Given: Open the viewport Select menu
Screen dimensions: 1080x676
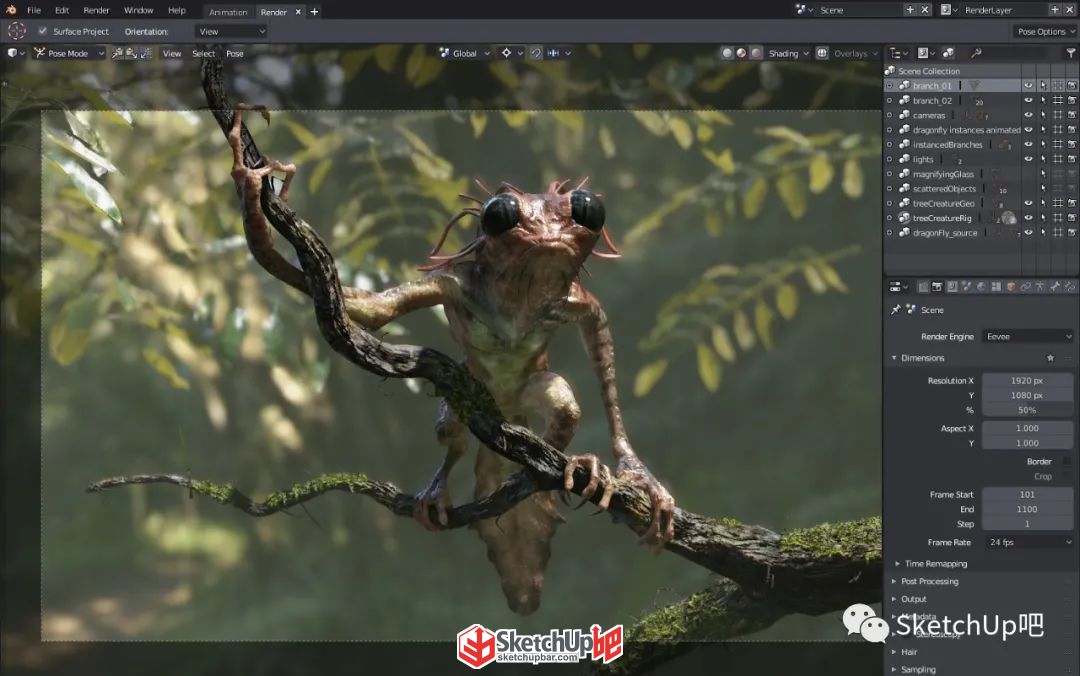Looking at the screenshot, I should (x=203, y=53).
